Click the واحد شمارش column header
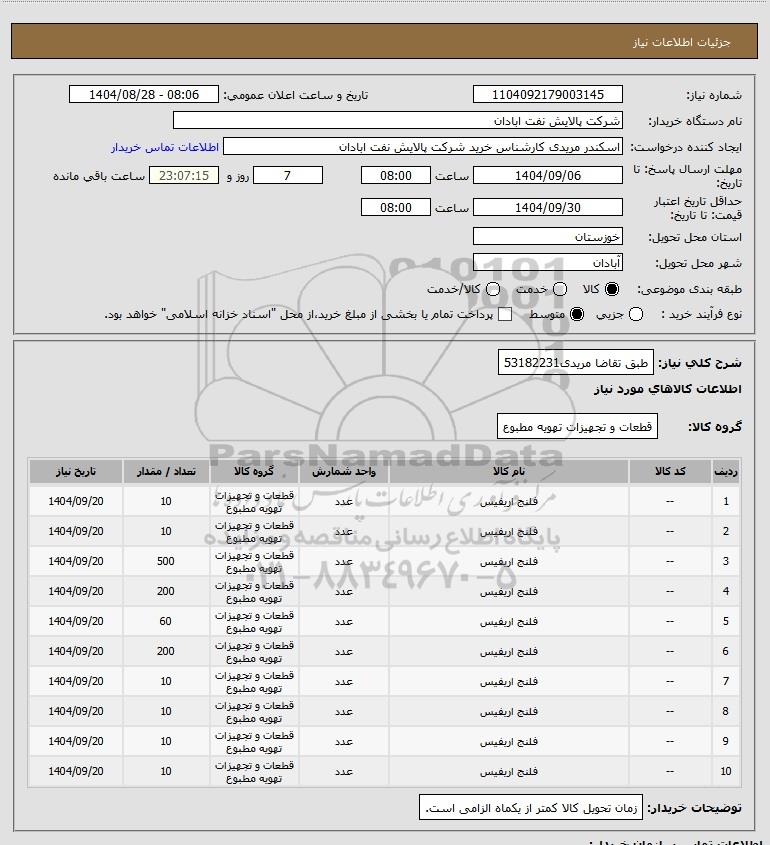The width and height of the screenshot is (770, 845). (344, 472)
